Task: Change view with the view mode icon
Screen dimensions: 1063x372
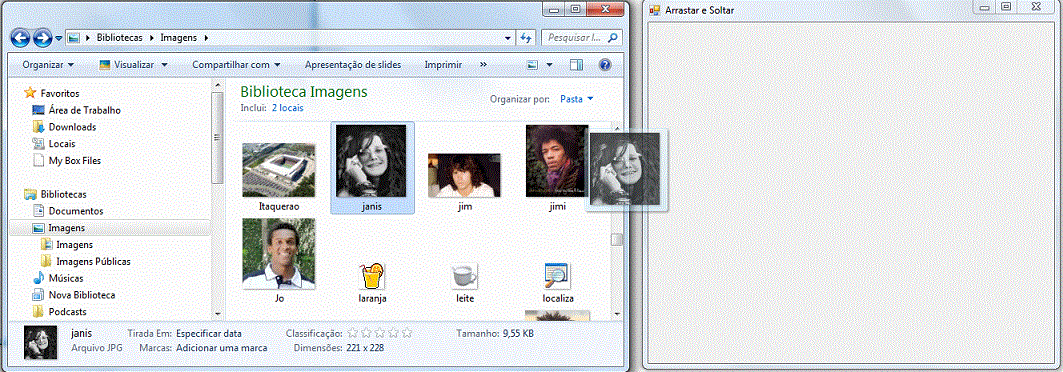Action: pyautogui.click(x=533, y=65)
